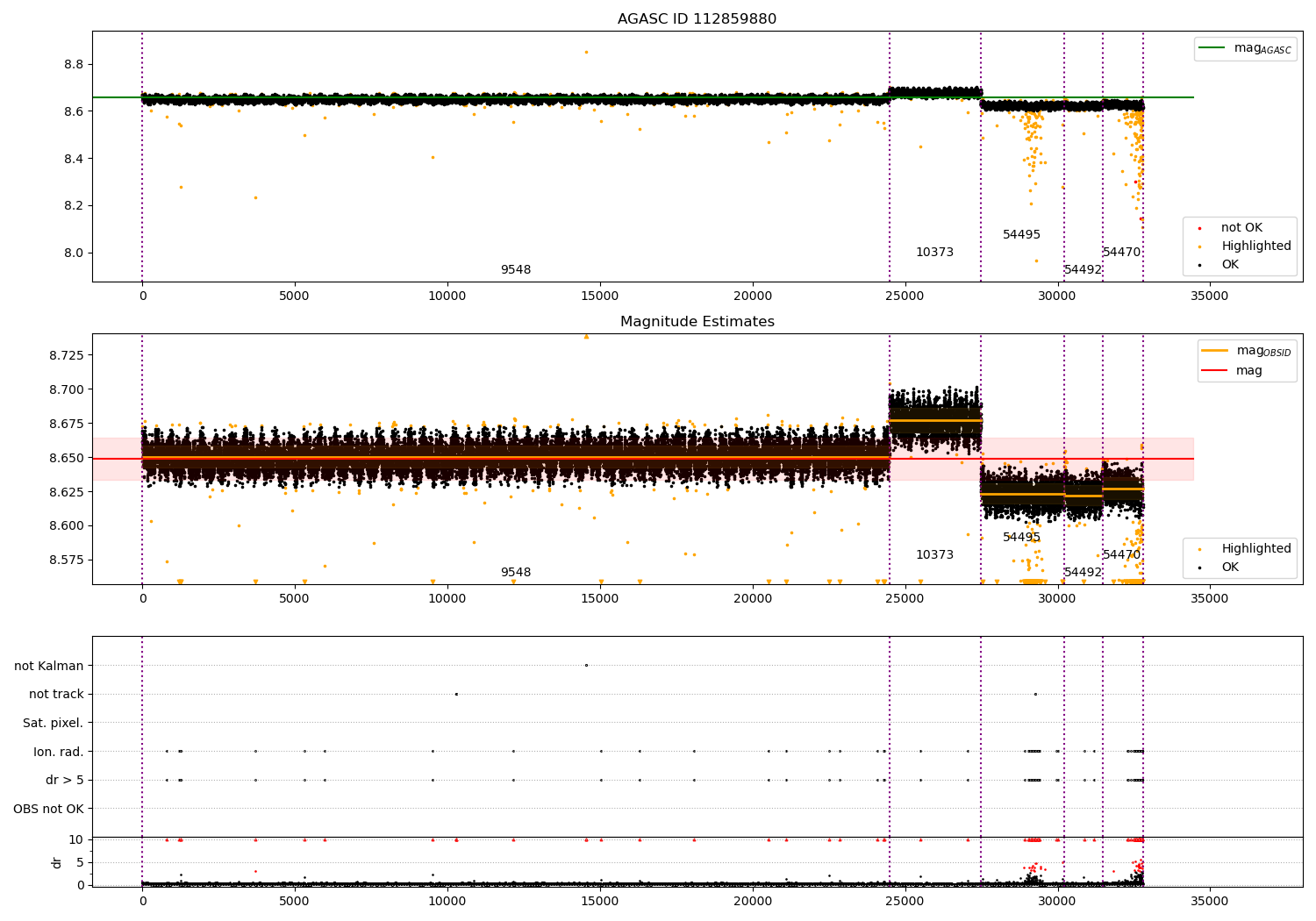Click OBSID label 54492 in Magnitude Estimates panel

(1083, 573)
